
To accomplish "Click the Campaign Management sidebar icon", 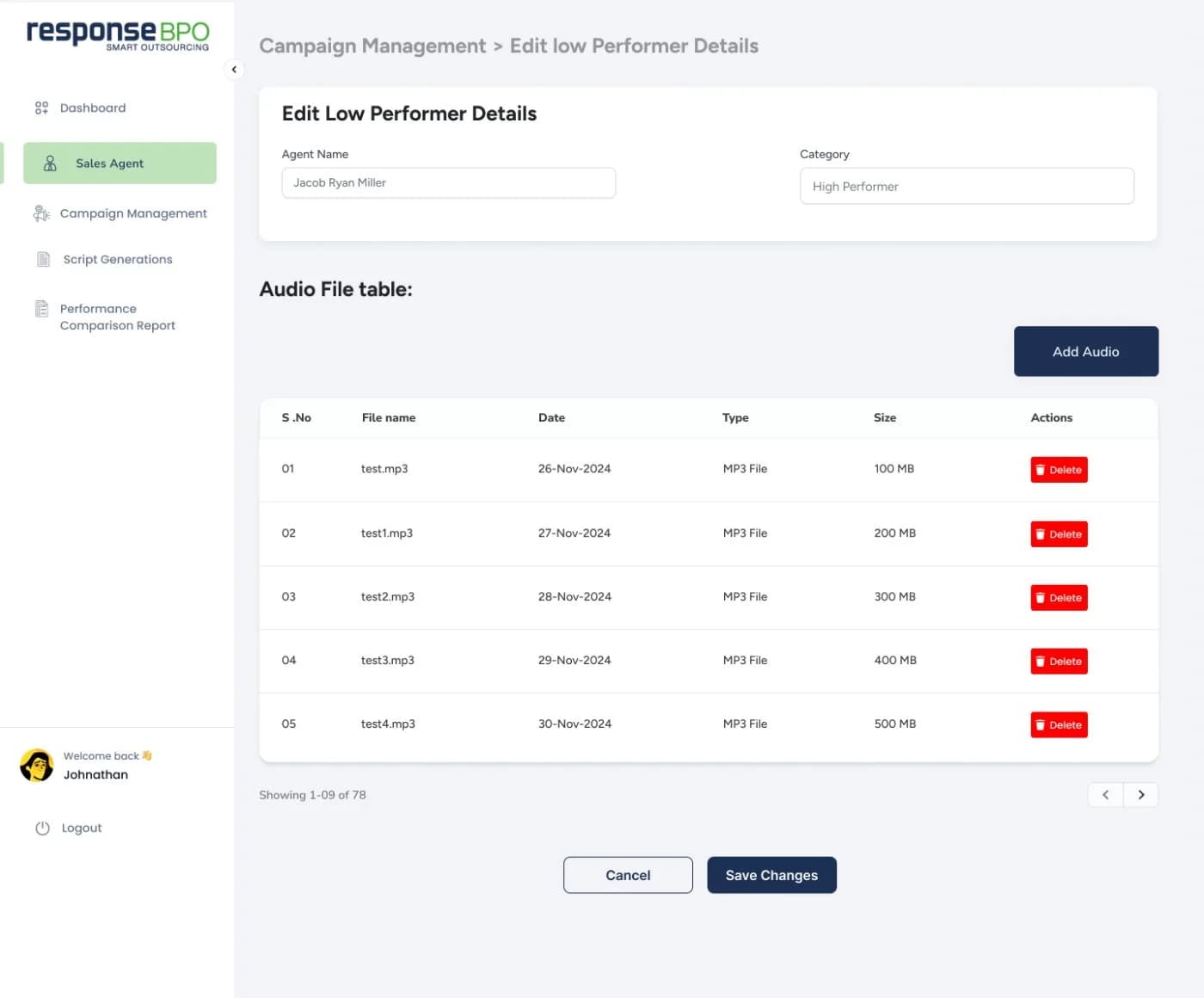I will (x=41, y=213).
